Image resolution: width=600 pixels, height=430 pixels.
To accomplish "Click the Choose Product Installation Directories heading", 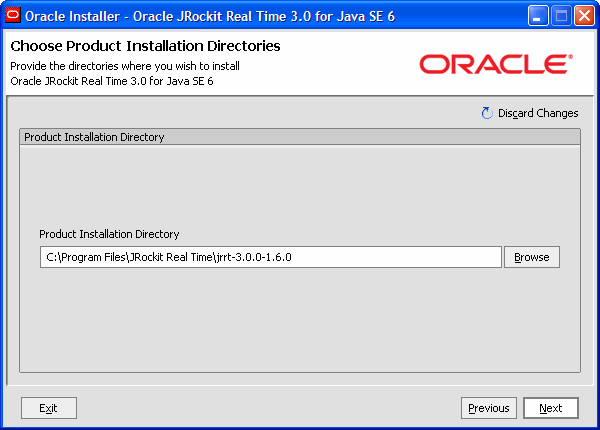I will click(x=145, y=46).
